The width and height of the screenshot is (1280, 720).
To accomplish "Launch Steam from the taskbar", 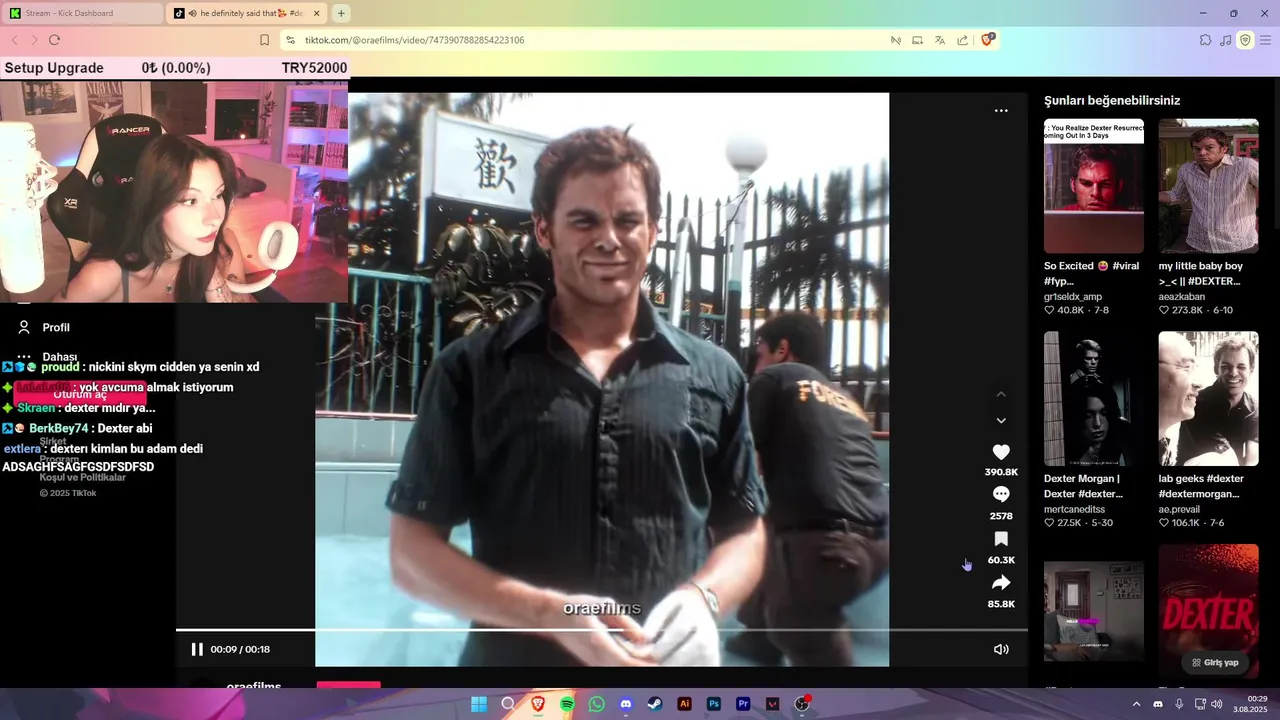I will click(x=655, y=704).
